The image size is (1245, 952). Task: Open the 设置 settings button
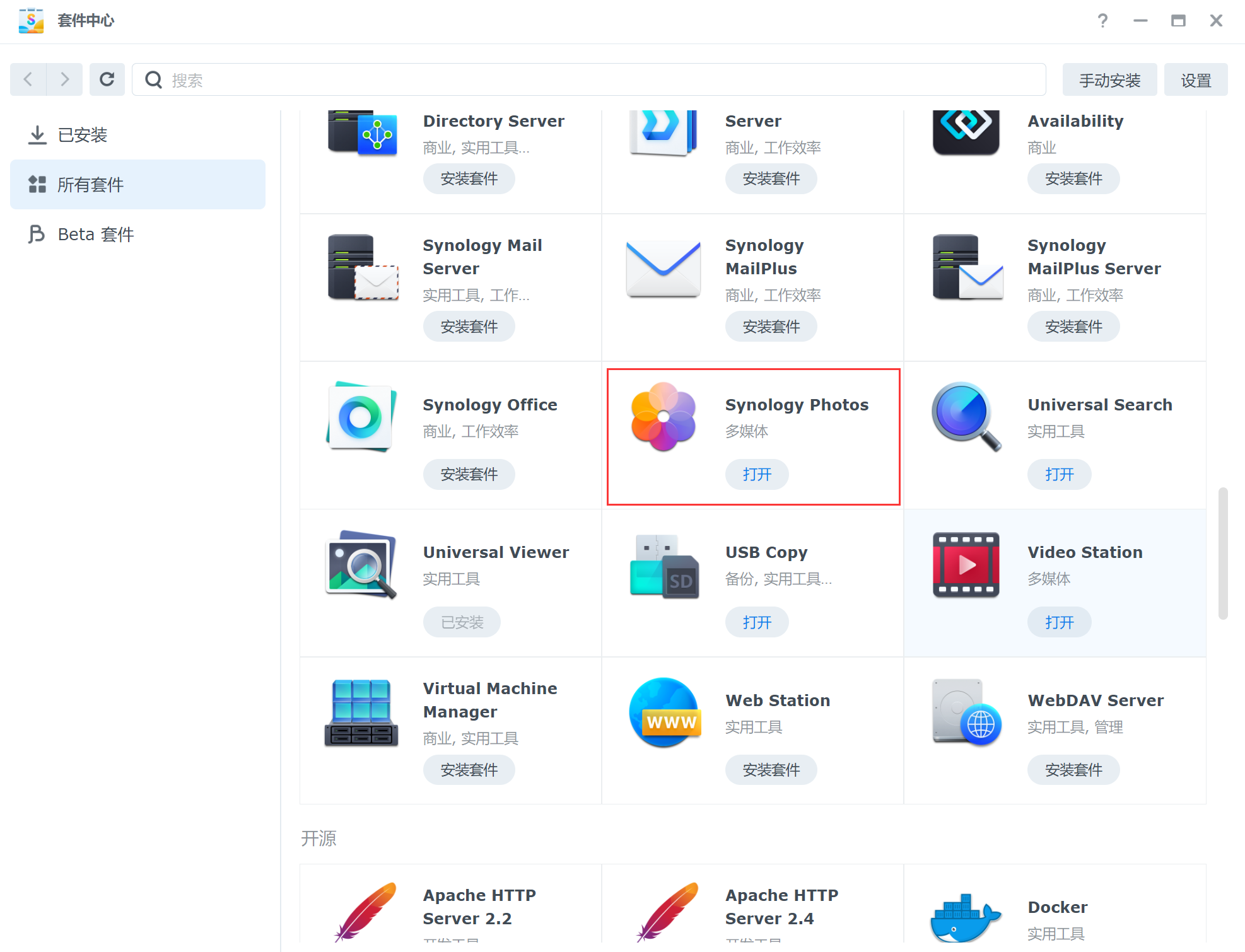pyautogui.click(x=1195, y=80)
